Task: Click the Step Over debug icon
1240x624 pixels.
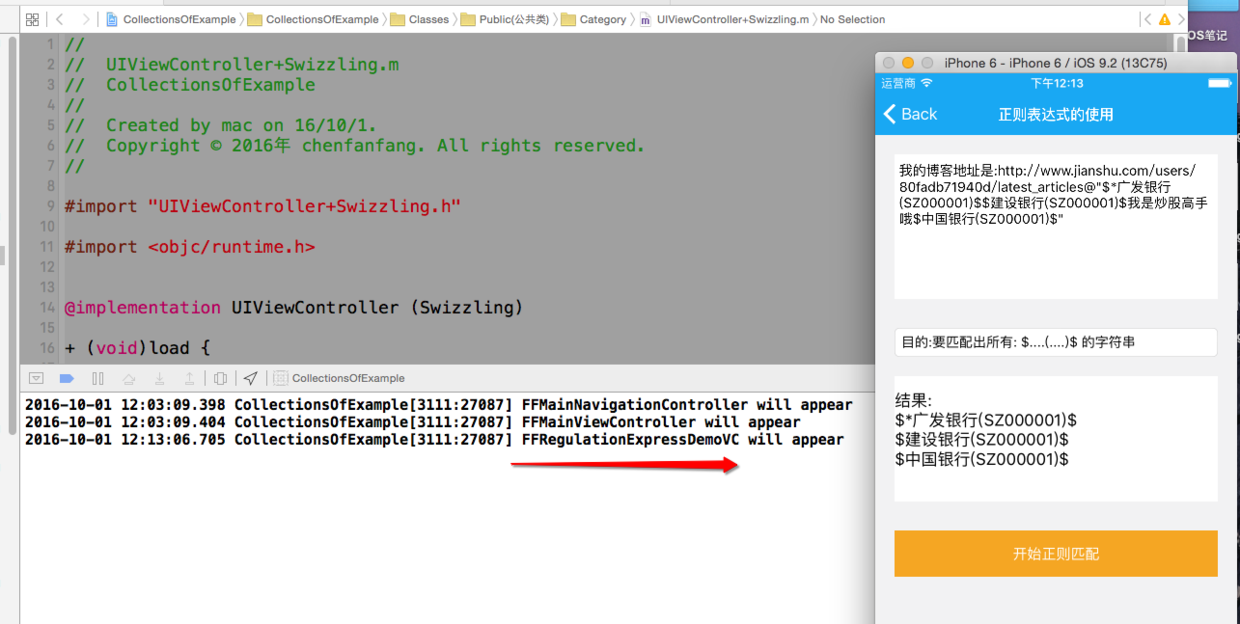Action: point(128,378)
